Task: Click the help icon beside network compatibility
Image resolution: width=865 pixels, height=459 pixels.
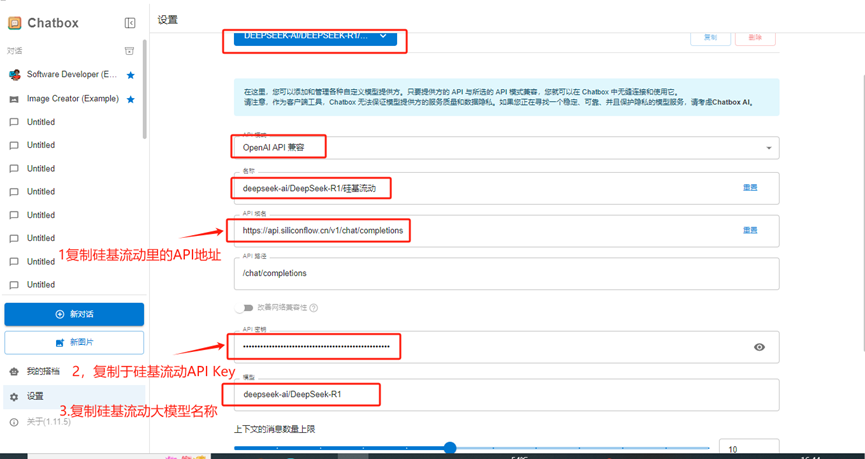Action: (x=314, y=308)
